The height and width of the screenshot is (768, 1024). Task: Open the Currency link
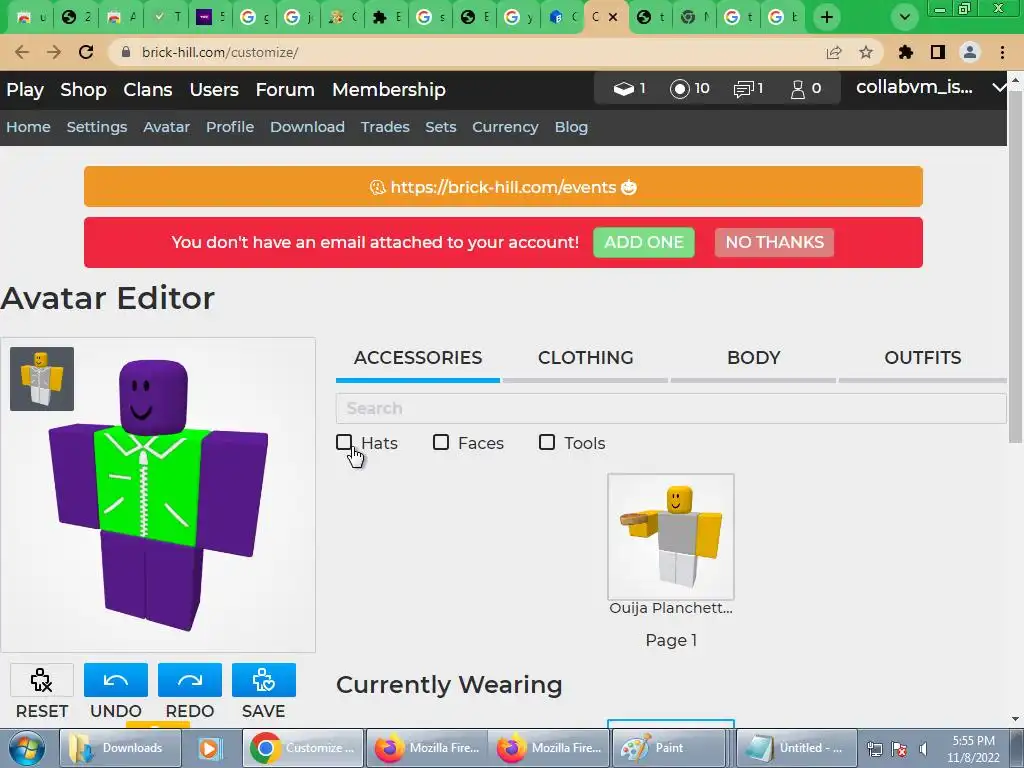point(505,127)
